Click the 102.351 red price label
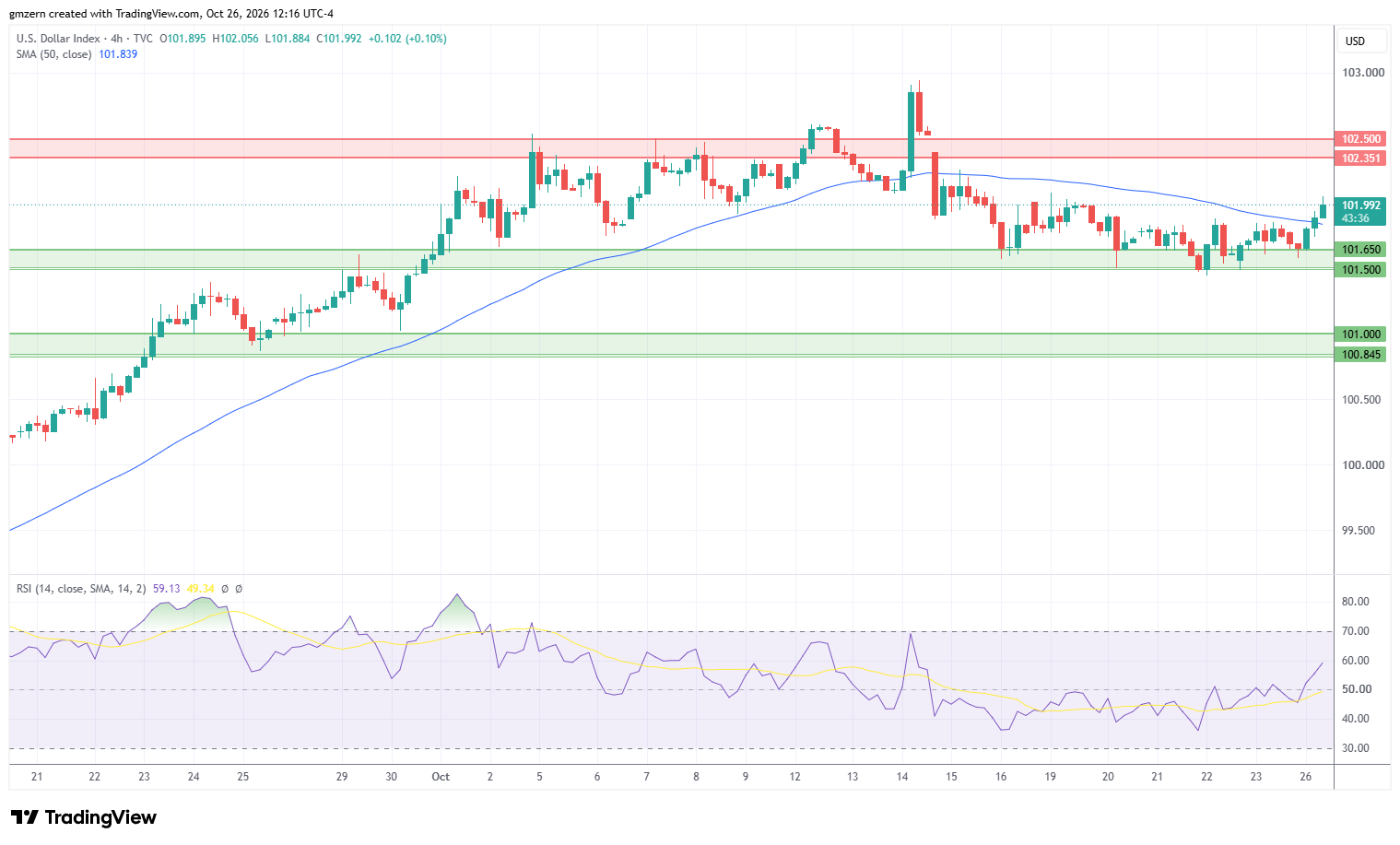The image size is (1400, 845). (x=1360, y=158)
